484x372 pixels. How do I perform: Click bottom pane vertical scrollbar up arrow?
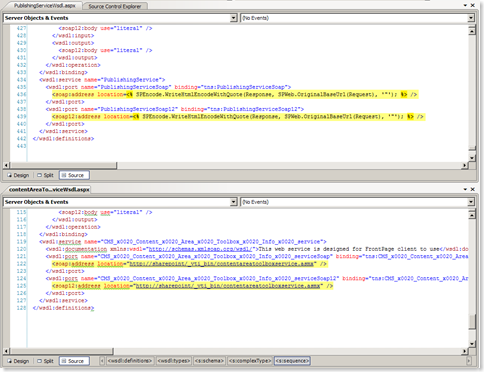click(x=472, y=215)
